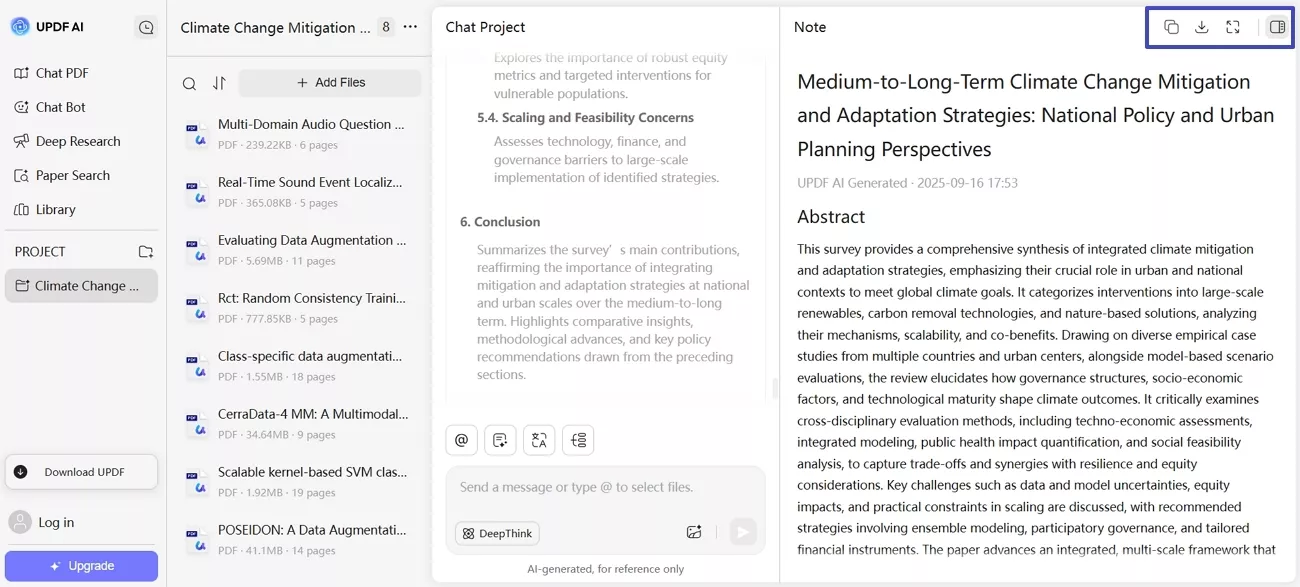Download the generated note
Image resolution: width=1300 pixels, height=587 pixels.
(x=1202, y=27)
